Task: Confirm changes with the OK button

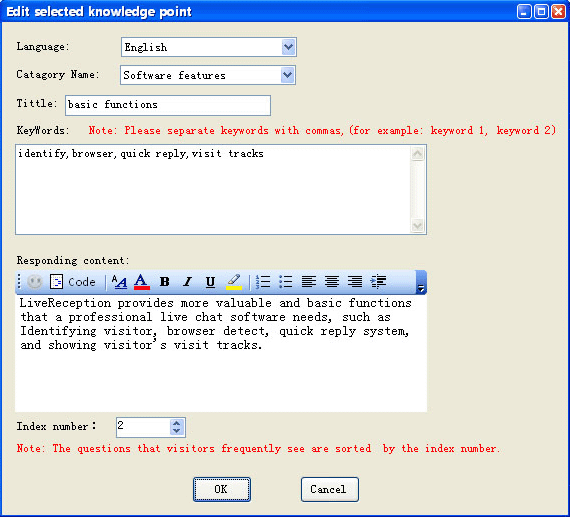Action: click(222, 489)
